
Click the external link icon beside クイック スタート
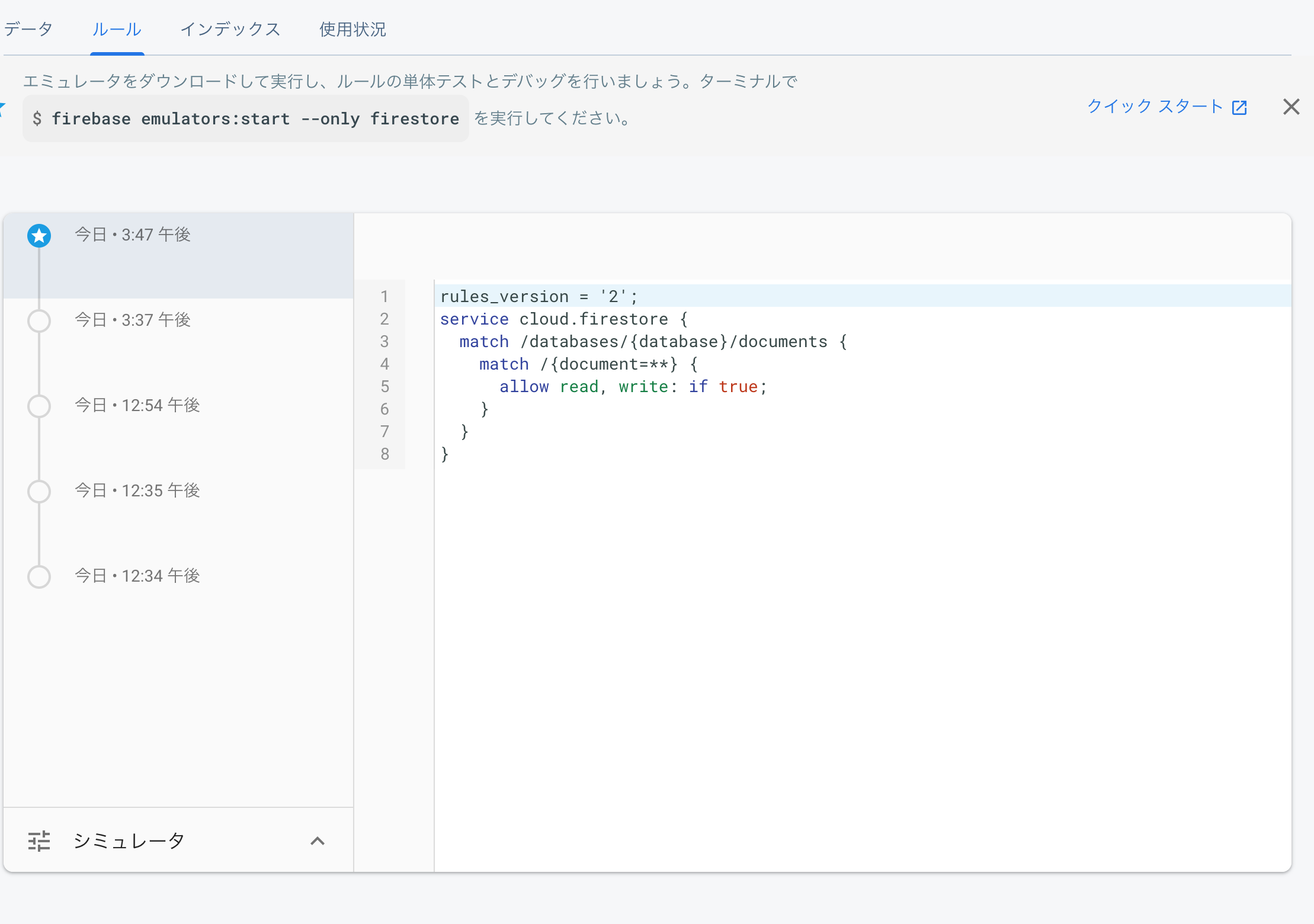pos(1239,107)
